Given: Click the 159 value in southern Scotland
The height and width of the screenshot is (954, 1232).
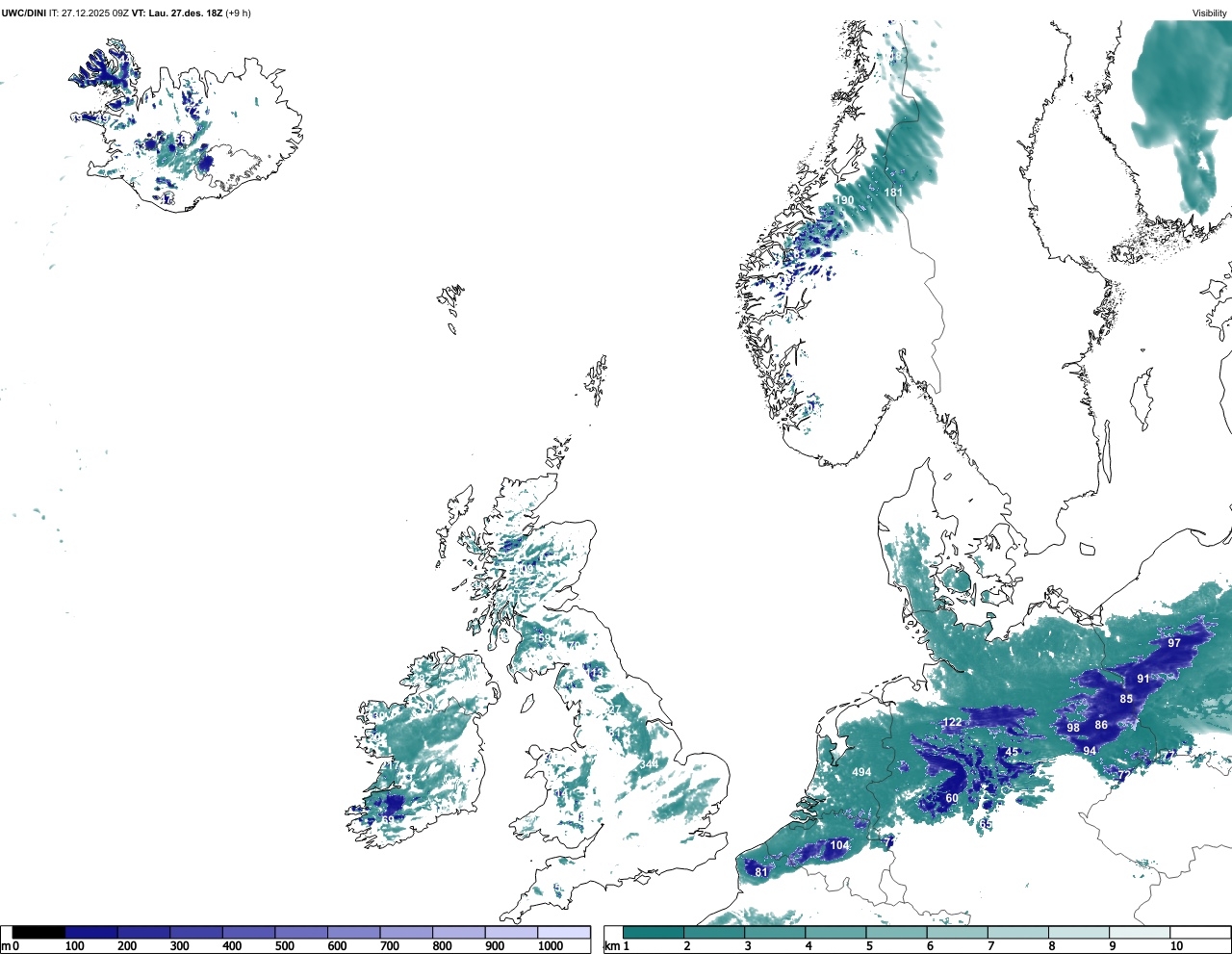Looking at the screenshot, I should click(x=542, y=638).
